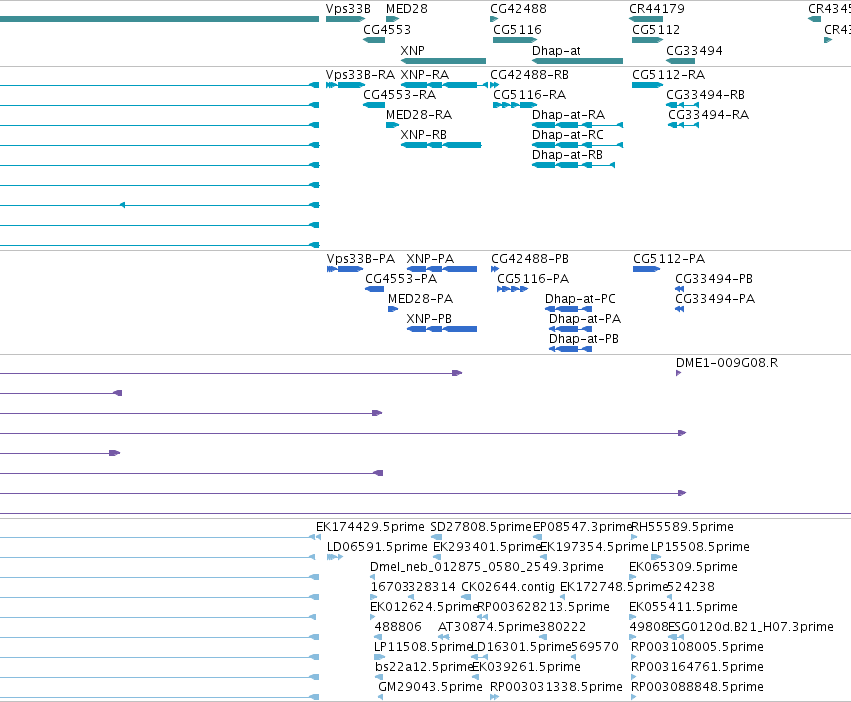Select the Vps33B-RA transcript label
The height and width of the screenshot is (702, 851).
tap(360, 74)
